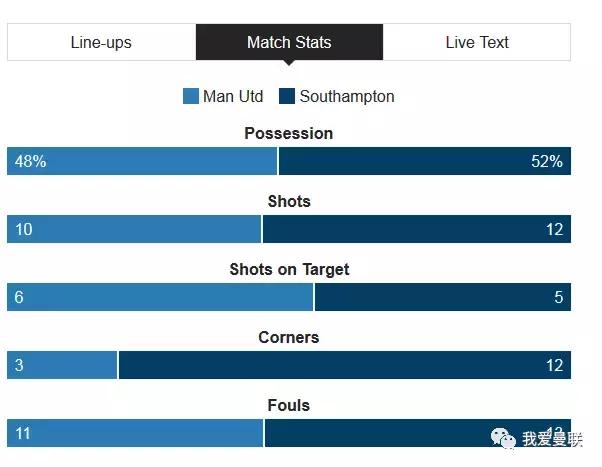Click Man Utd's 48% possession bar
The image size is (602, 467).
coord(142,161)
